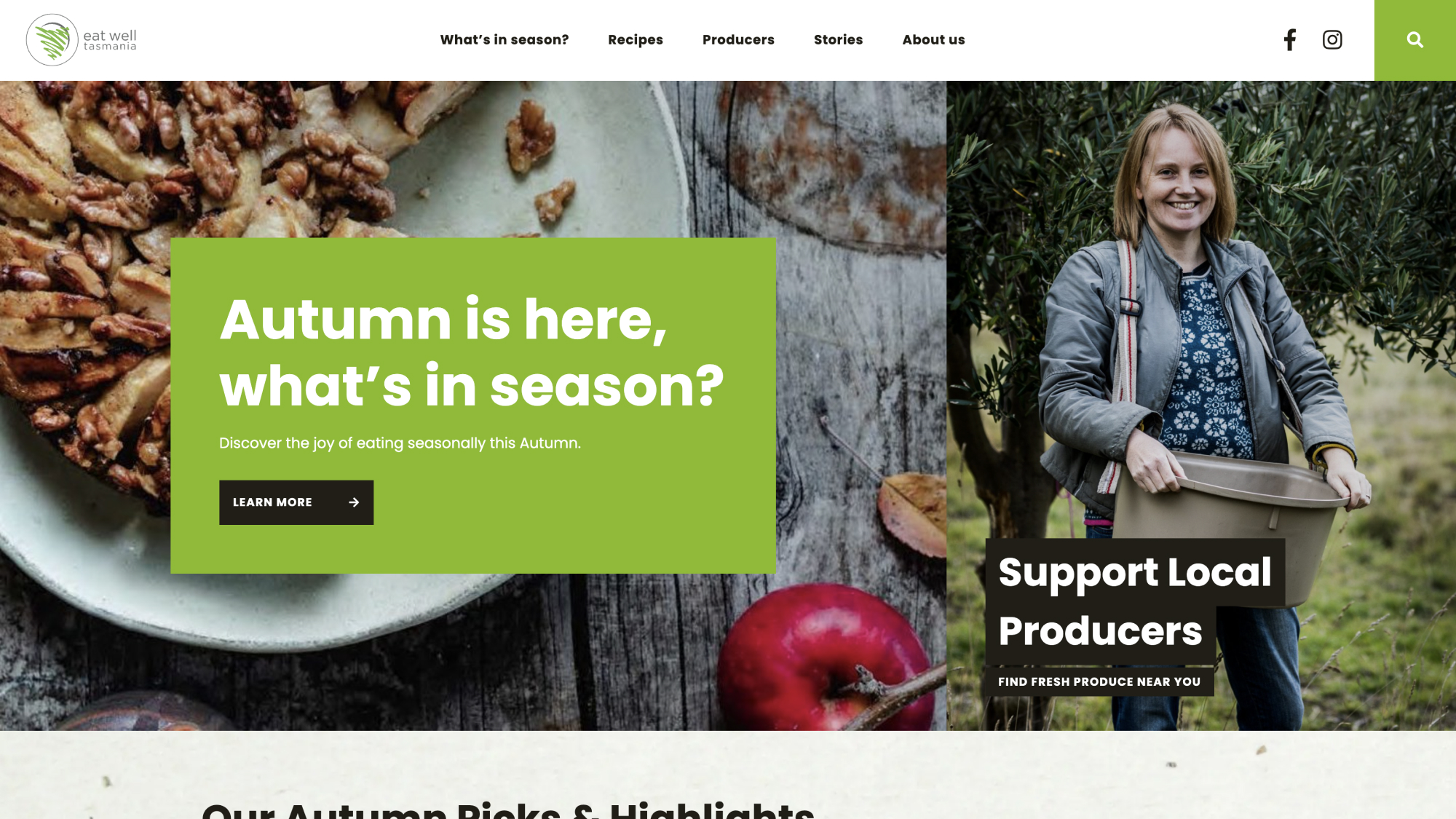
Task: Click the arrow inside Learn More button
Action: pyautogui.click(x=354, y=502)
